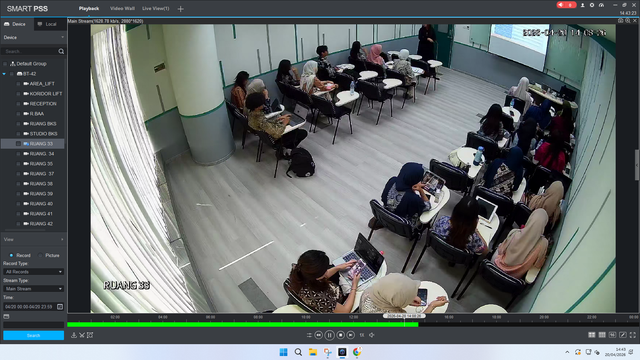Open File Explorer from taskbar
Image resolution: width=640 pixels, height=360 pixels.
point(313,352)
